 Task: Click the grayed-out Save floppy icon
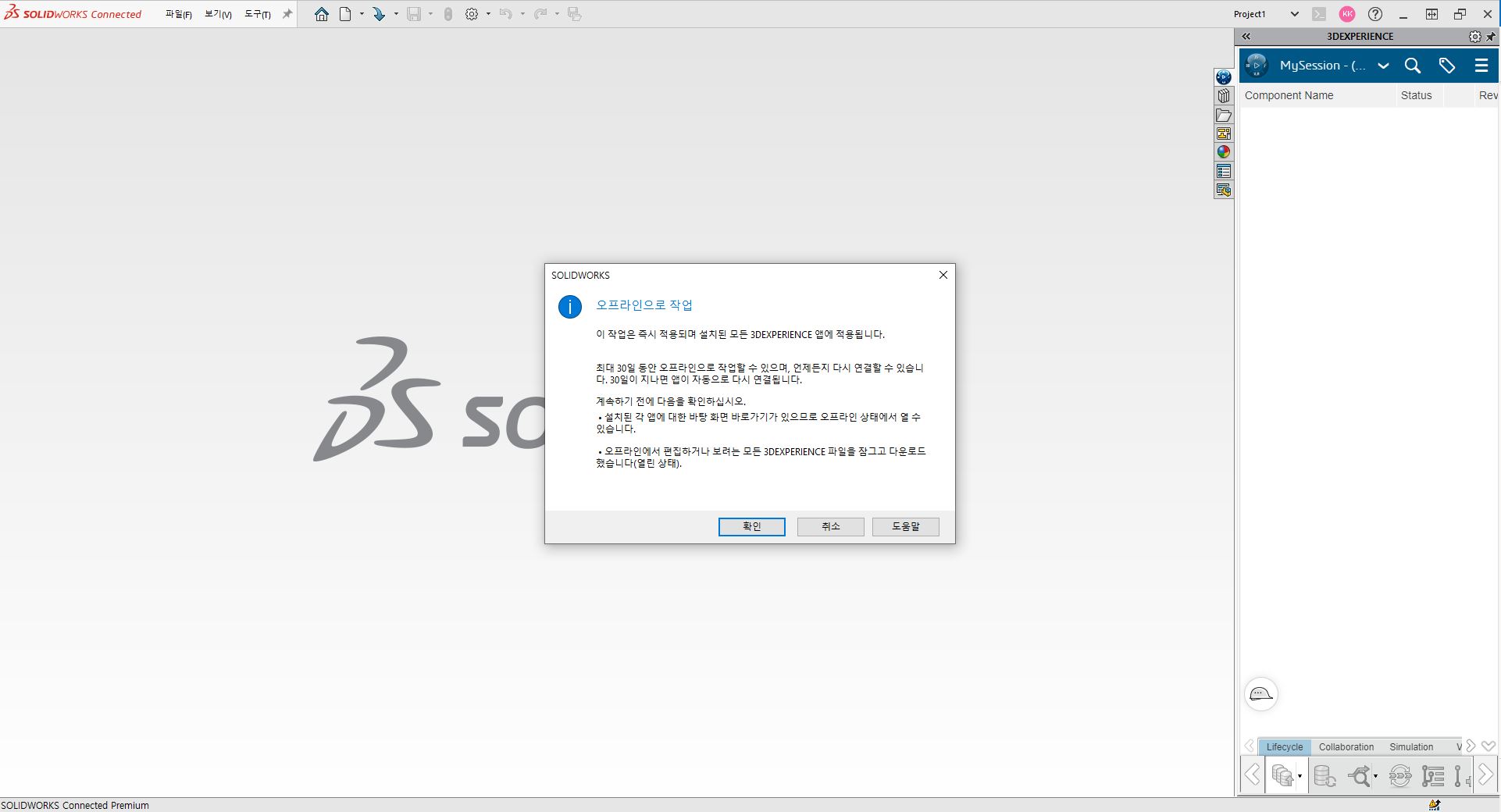point(414,14)
